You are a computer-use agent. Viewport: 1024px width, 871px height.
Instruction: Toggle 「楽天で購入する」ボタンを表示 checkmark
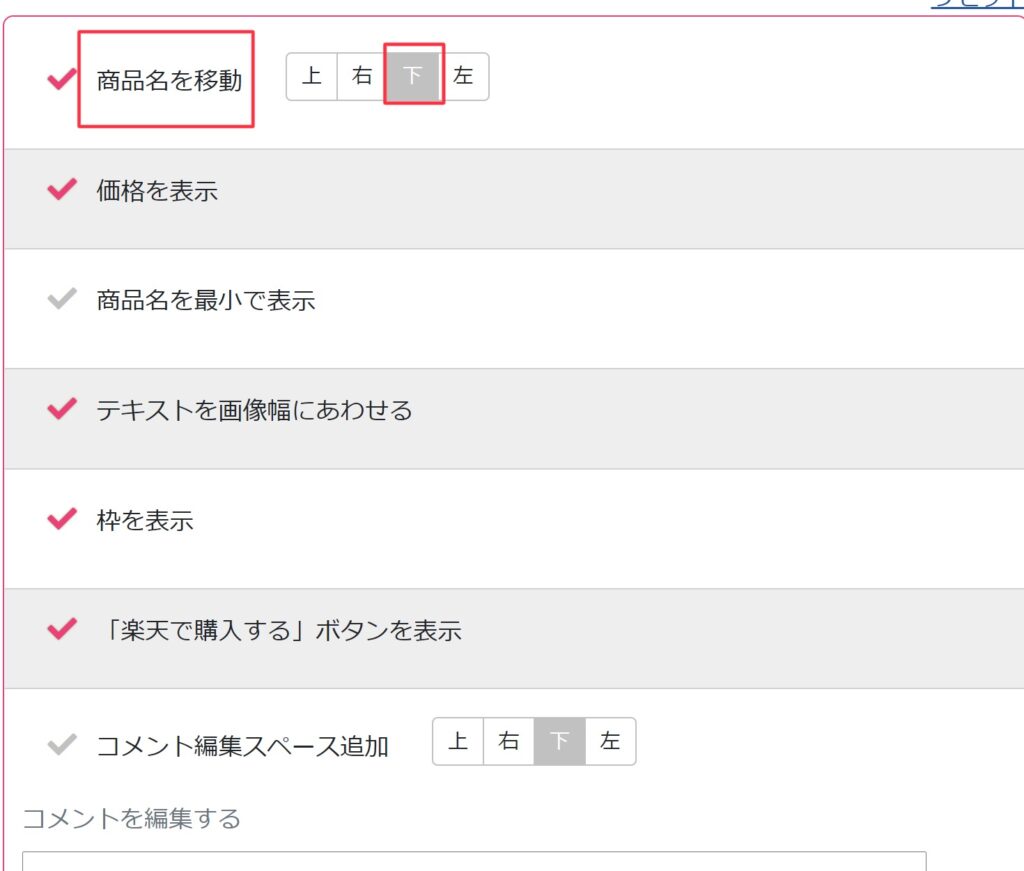[x=62, y=629]
